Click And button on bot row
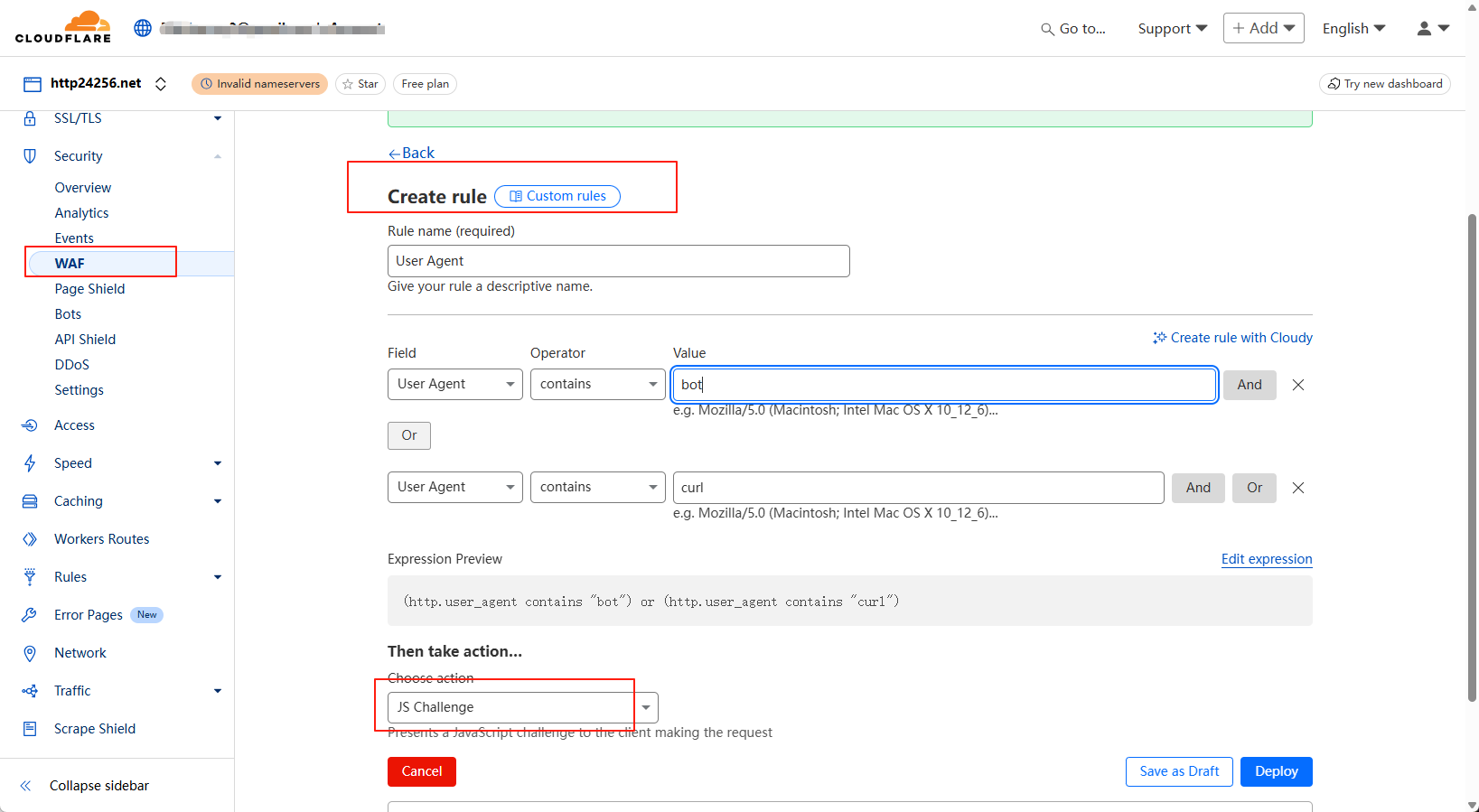The image size is (1479, 812). point(1250,385)
